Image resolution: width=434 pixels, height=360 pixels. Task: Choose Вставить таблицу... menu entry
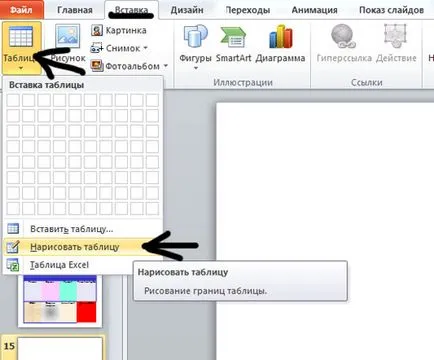[x=83, y=229]
